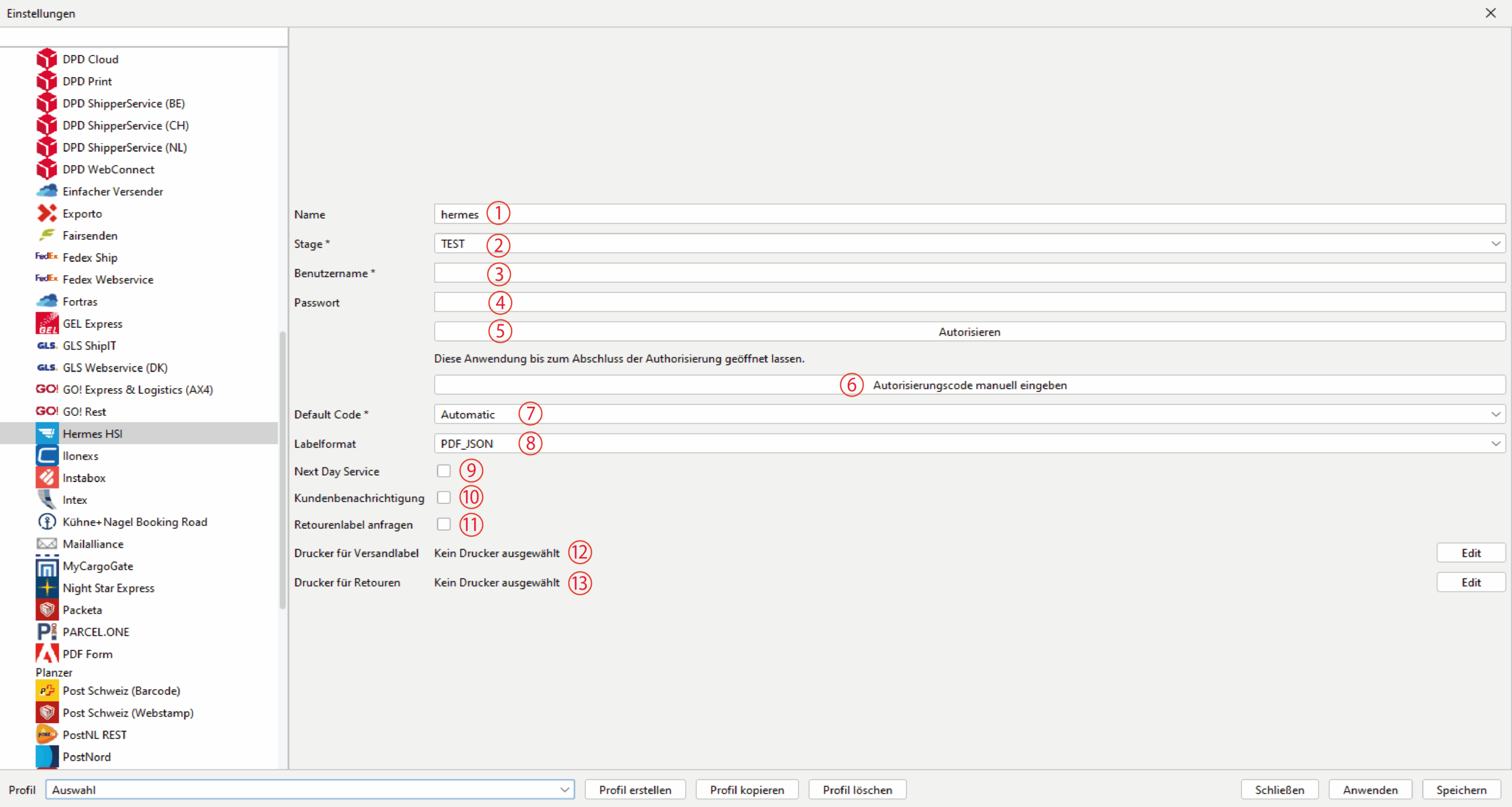Select the GO! Rest icon
This screenshot has height=807, width=1512.
coord(47,411)
